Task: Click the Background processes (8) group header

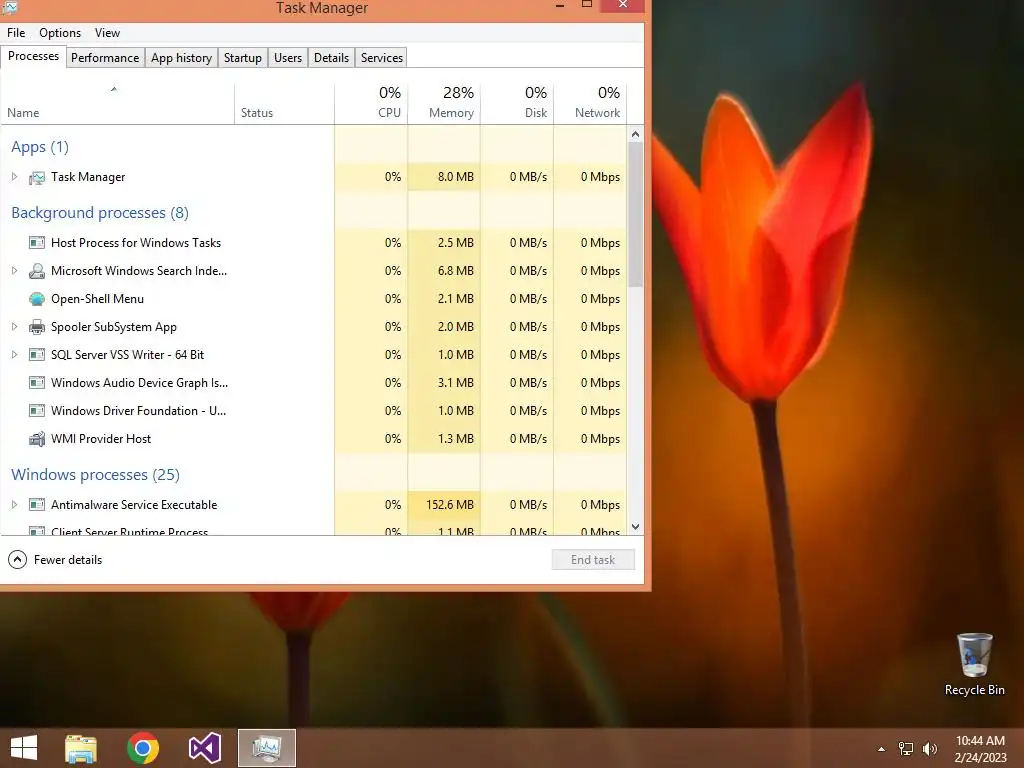Action: (100, 213)
